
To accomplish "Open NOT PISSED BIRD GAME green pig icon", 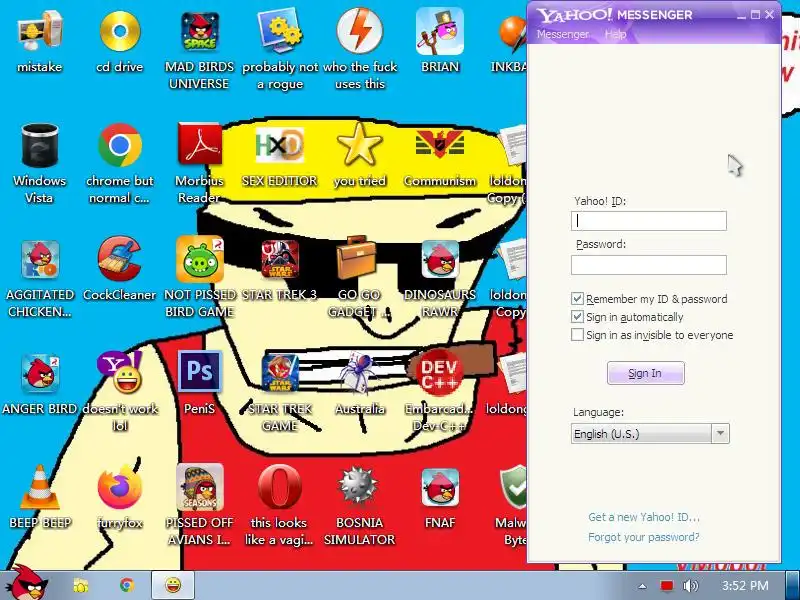I will click(199, 259).
